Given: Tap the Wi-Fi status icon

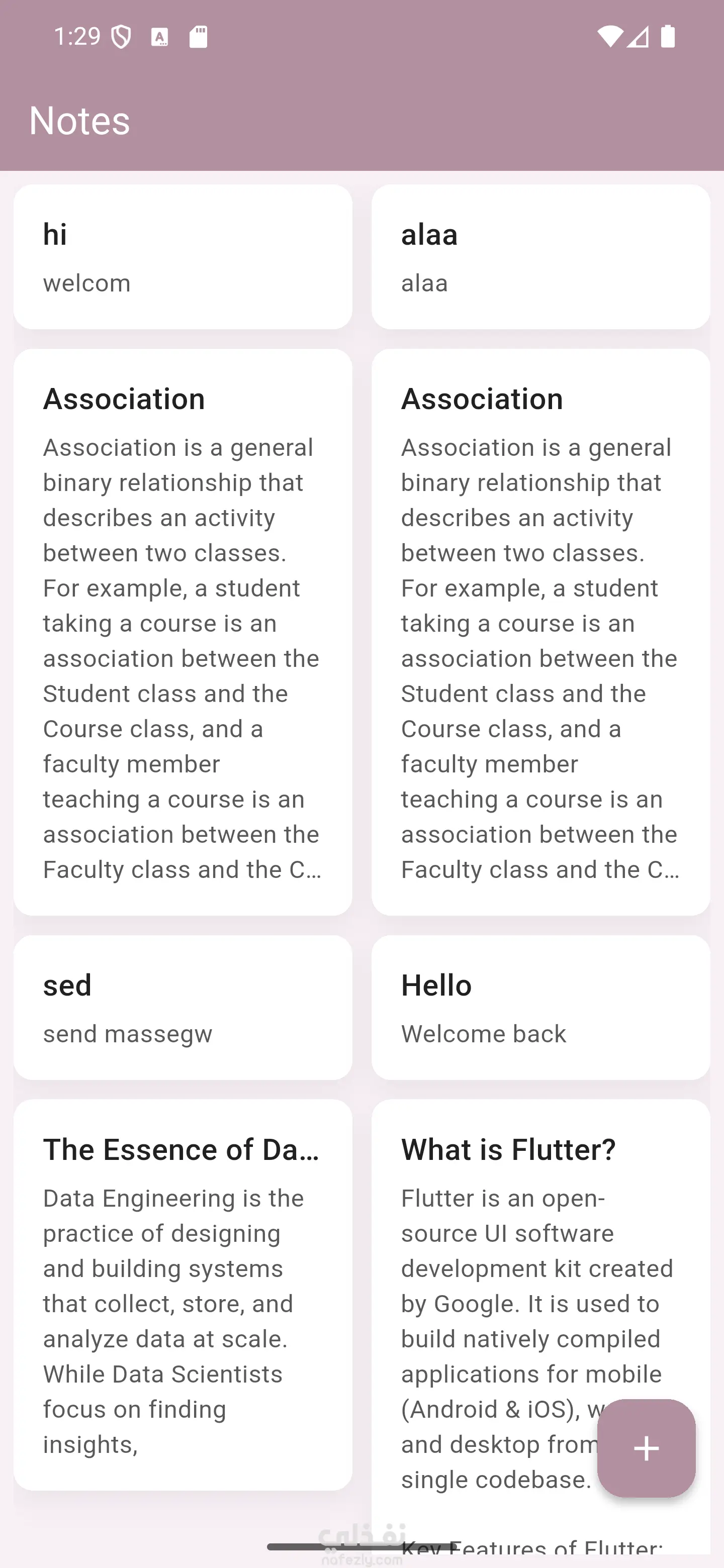Looking at the screenshot, I should (609, 37).
